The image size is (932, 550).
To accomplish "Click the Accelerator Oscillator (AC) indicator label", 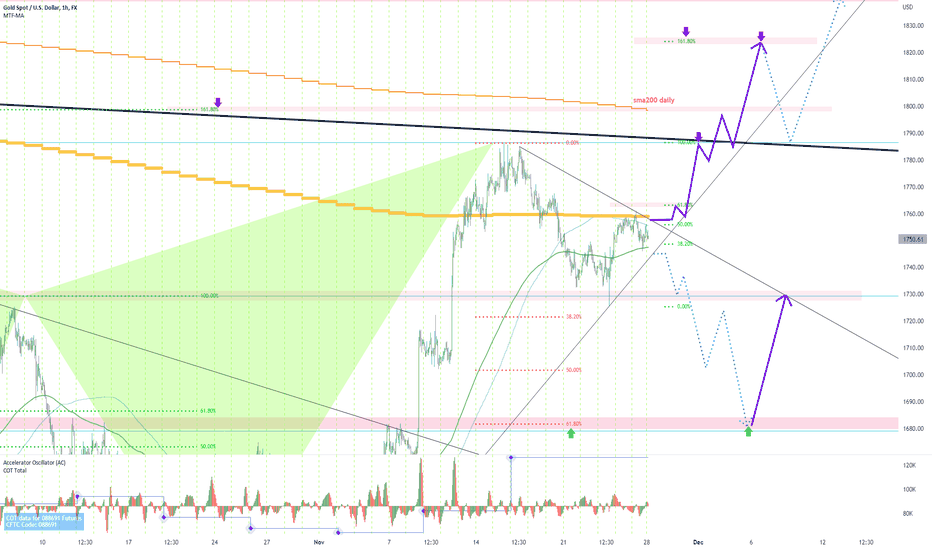I will pyautogui.click(x=34, y=463).
